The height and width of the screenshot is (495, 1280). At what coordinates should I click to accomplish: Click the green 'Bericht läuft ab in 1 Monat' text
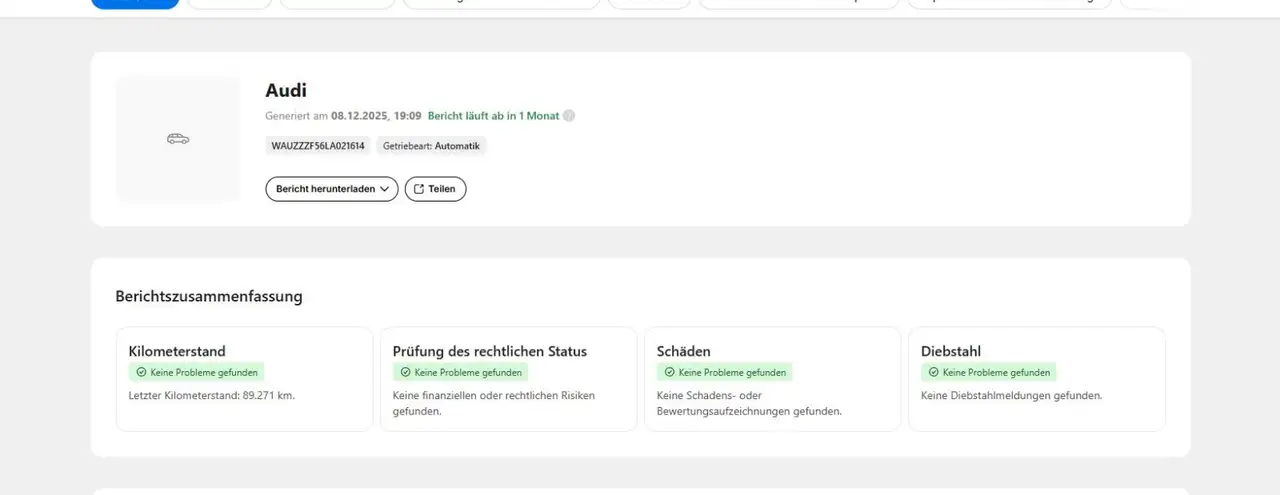click(x=493, y=116)
